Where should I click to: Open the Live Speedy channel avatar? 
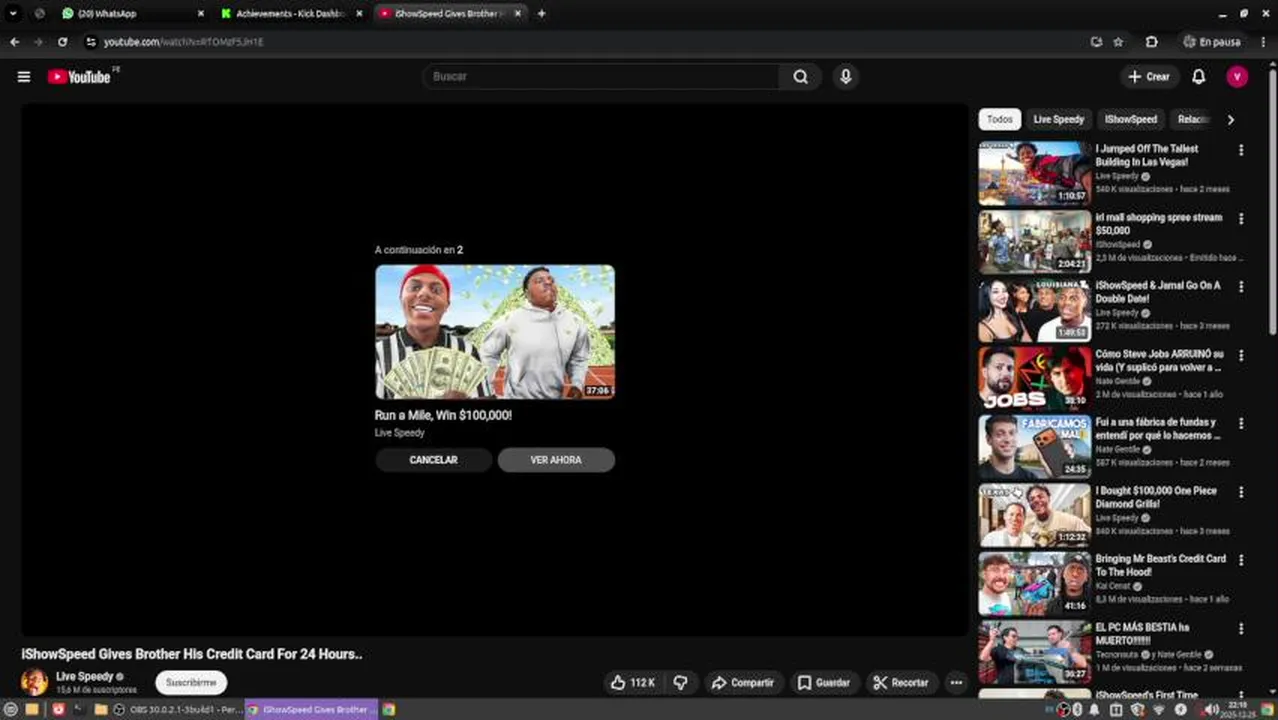tap(35, 682)
